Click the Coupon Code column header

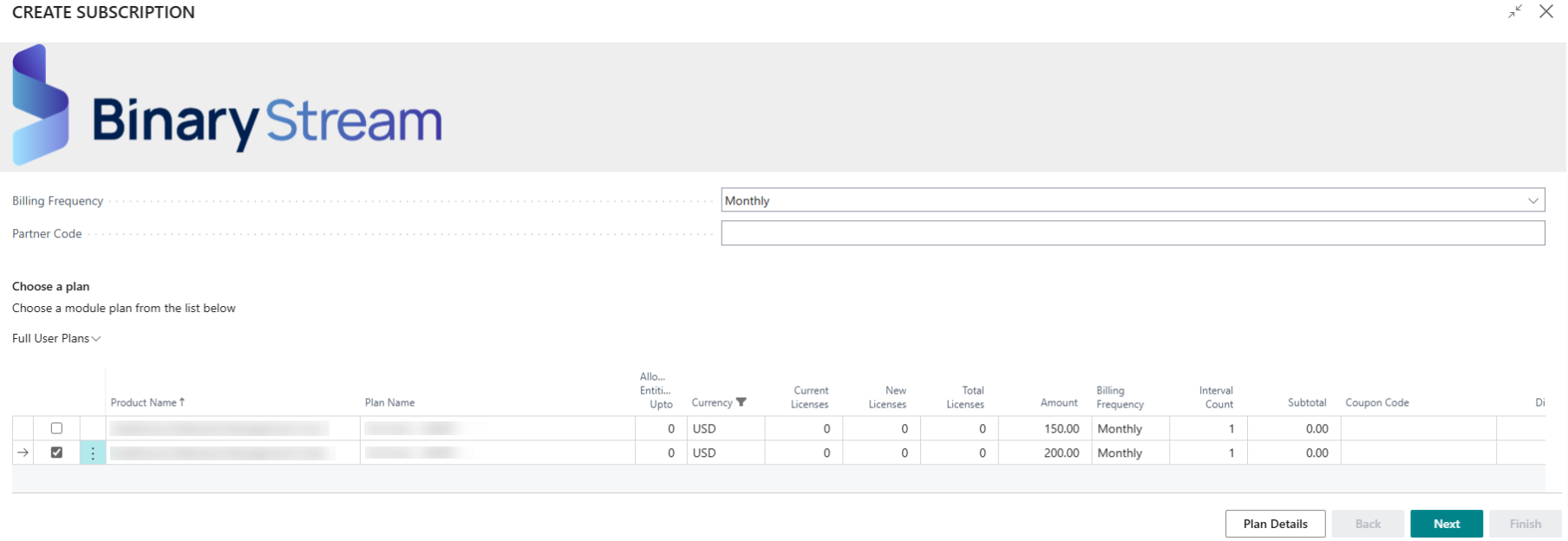coord(1377,402)
